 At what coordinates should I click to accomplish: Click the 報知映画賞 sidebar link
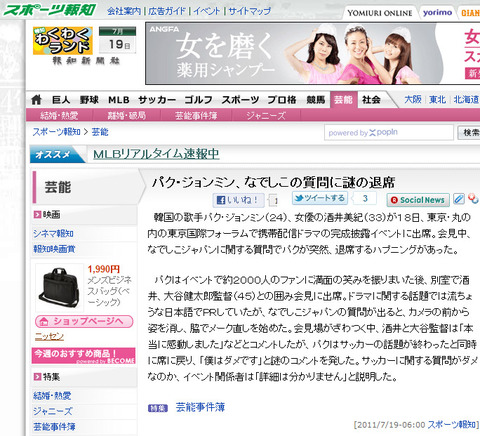tap(54, 249)
